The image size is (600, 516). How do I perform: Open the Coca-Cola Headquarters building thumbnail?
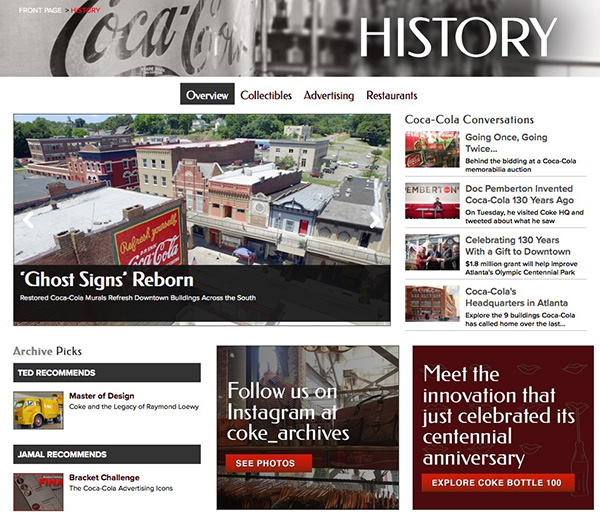[432, 304]
